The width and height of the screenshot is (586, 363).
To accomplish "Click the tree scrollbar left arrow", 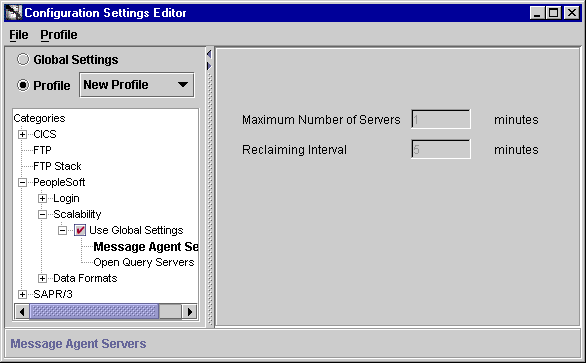I will click(22, 311).
